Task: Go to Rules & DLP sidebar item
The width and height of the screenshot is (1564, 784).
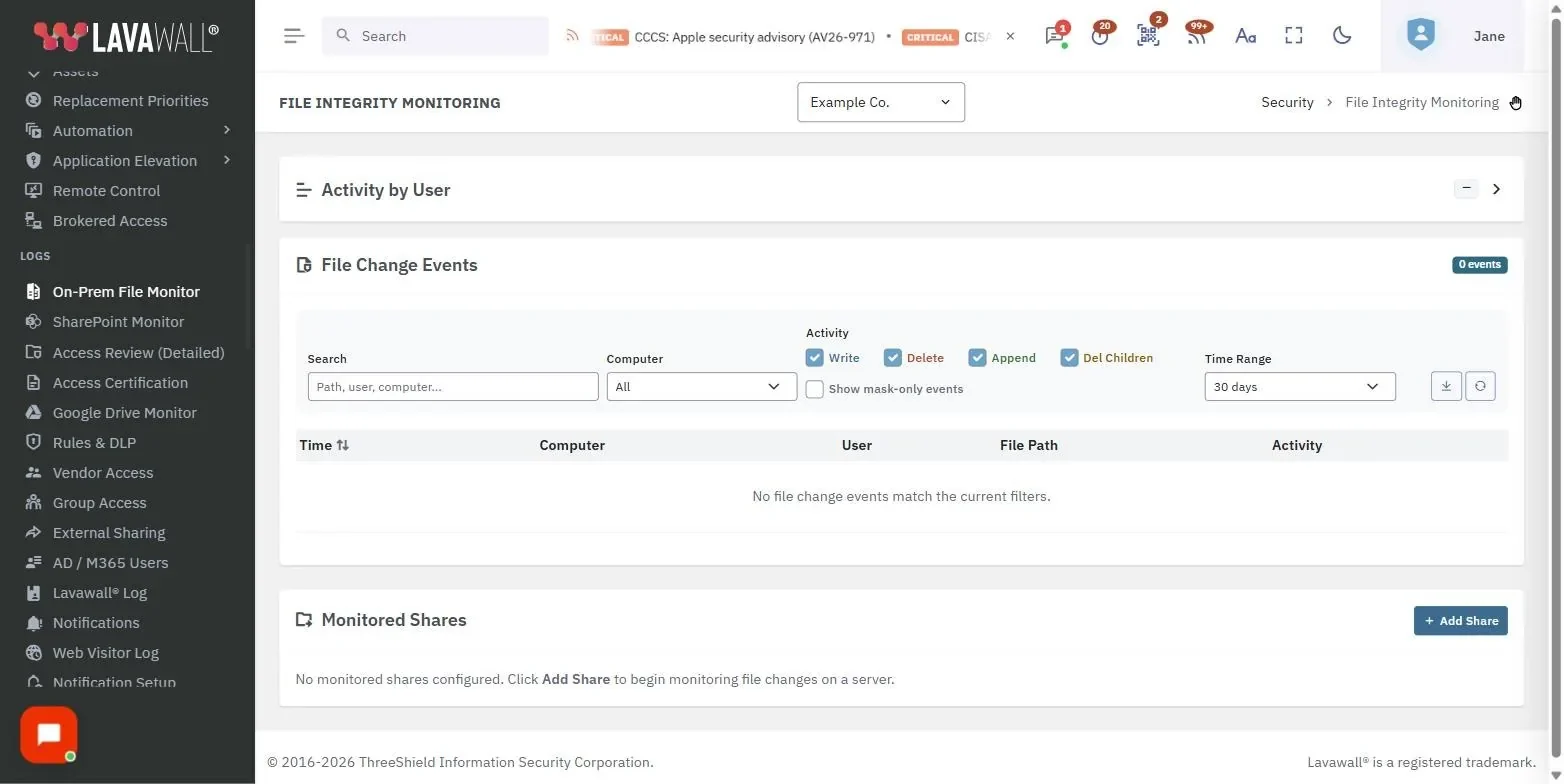Action: tap(94, 443)
